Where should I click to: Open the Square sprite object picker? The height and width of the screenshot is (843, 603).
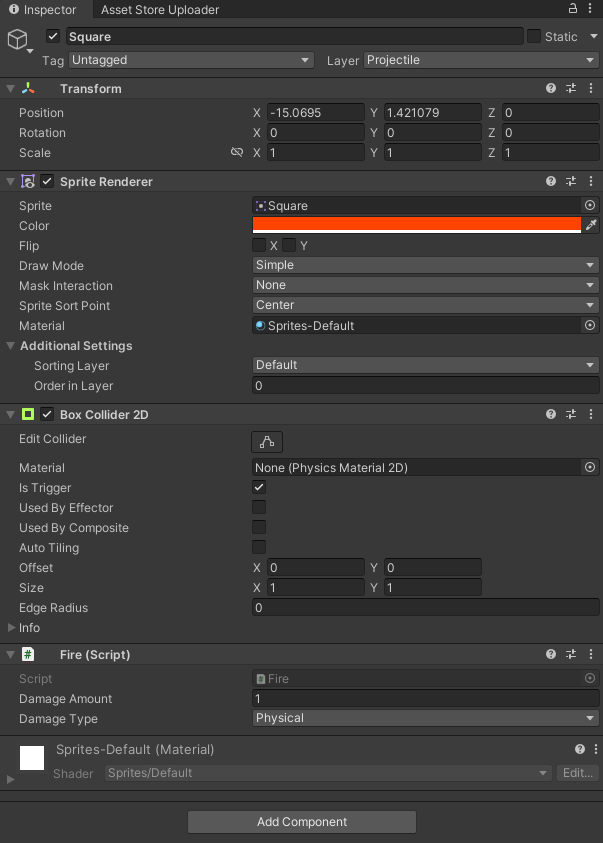click(x=590, y=205)
